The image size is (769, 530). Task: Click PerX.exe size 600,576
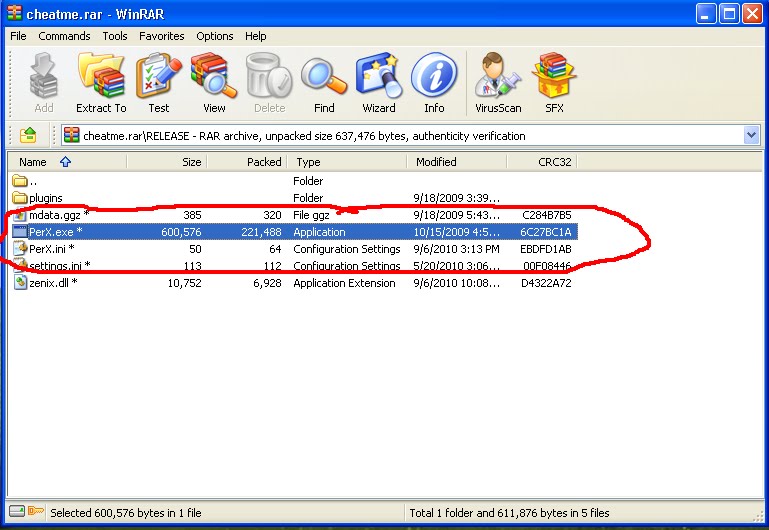[181, 232]
